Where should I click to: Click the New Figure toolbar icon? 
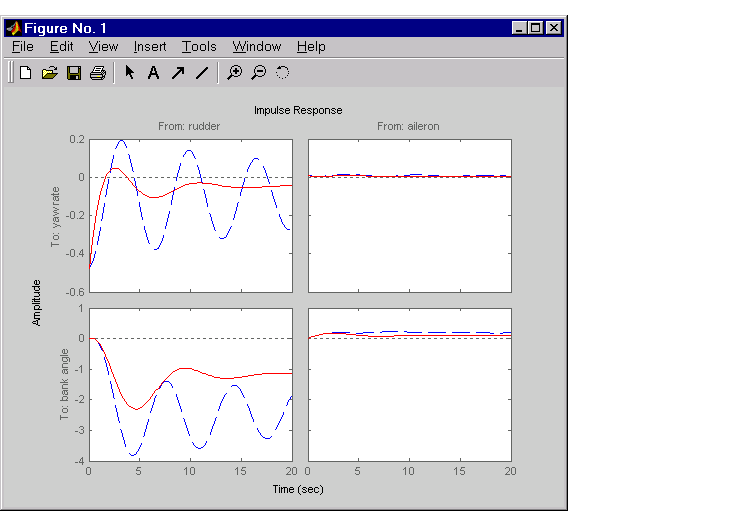click(x=26, y=72)
